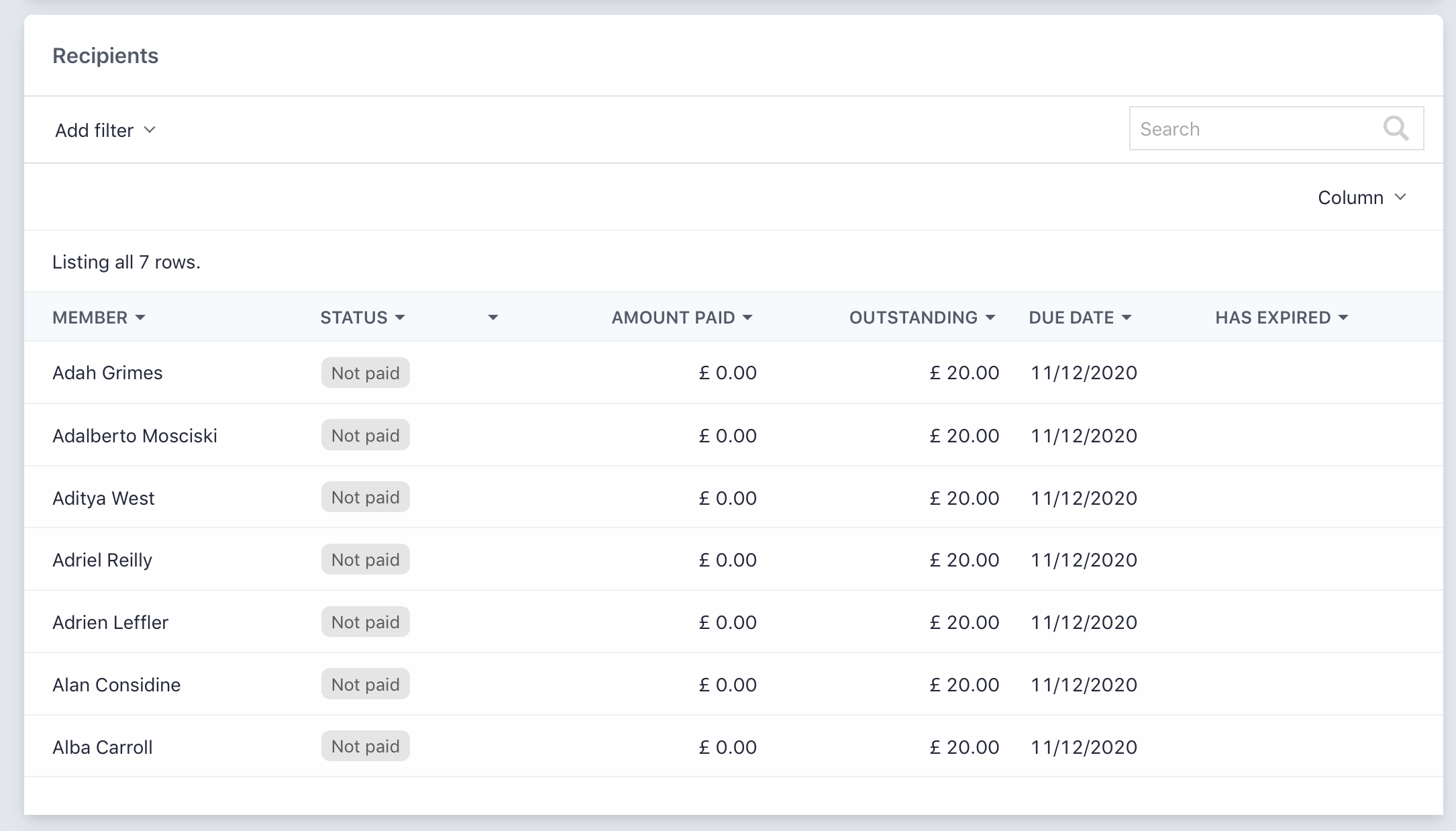Click outstanding £ 20.00 for Adah Grimes
Image resolution: width=1456 pixels, height=831 pixels.
coord(964,373)
